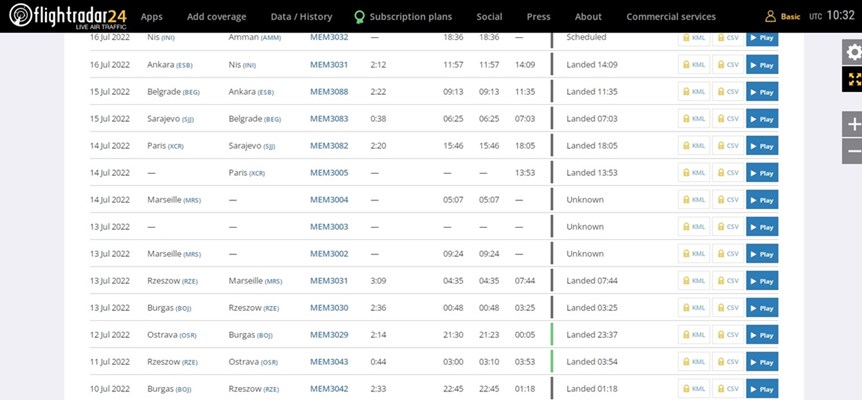Open About menu item
This screenshot has width=862, height=400.
click(588, 16)
